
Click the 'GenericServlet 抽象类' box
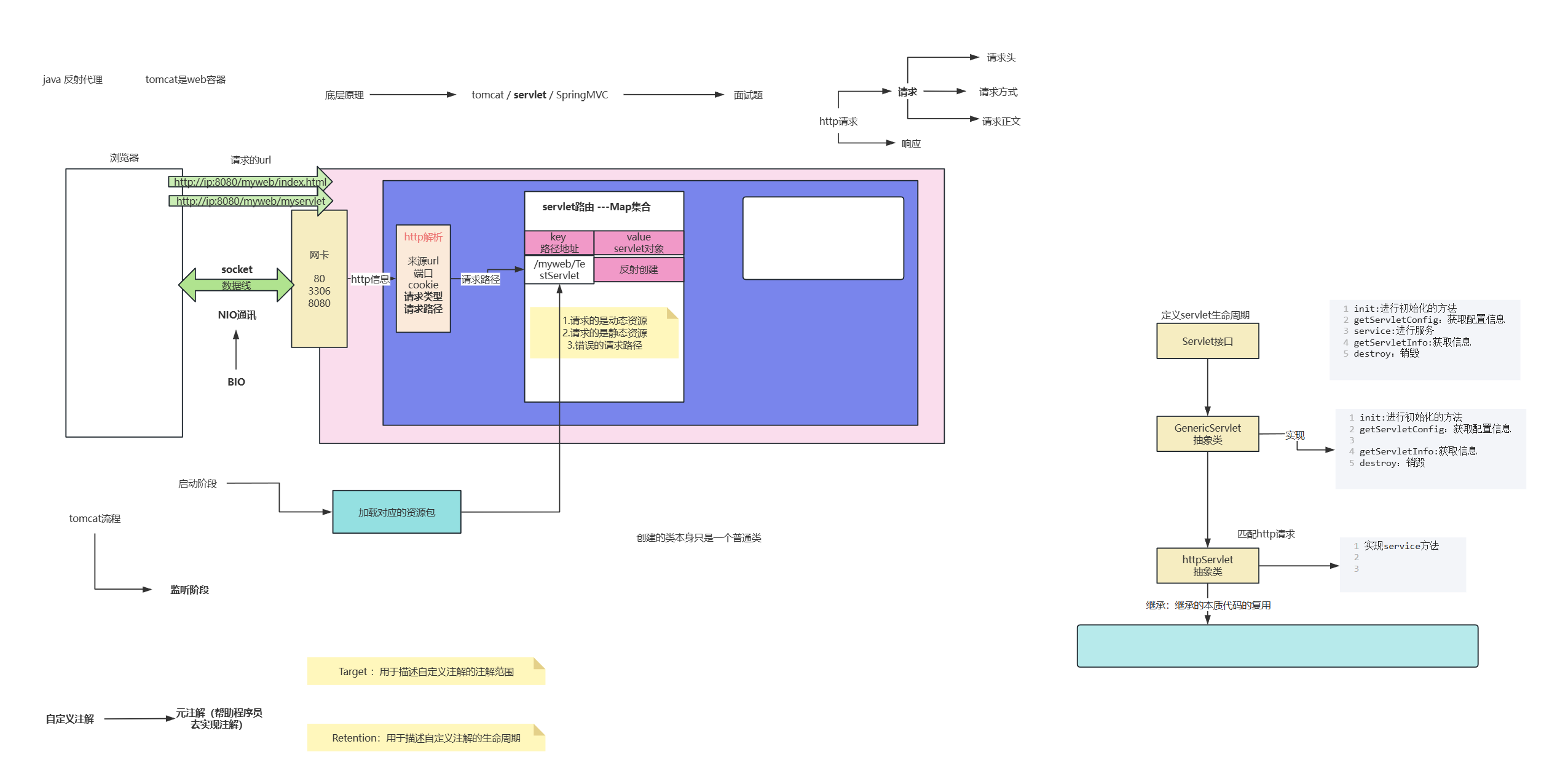pos(1208,434)
